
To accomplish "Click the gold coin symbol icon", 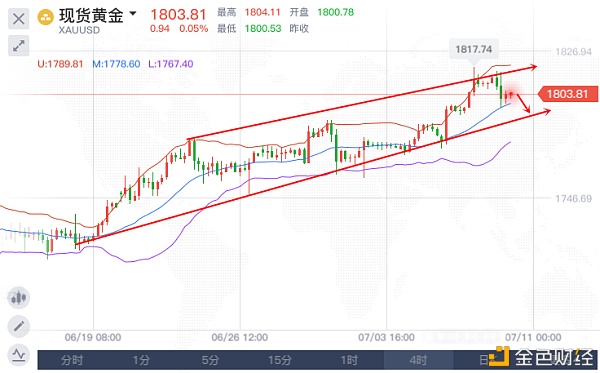I will [45, 17].
